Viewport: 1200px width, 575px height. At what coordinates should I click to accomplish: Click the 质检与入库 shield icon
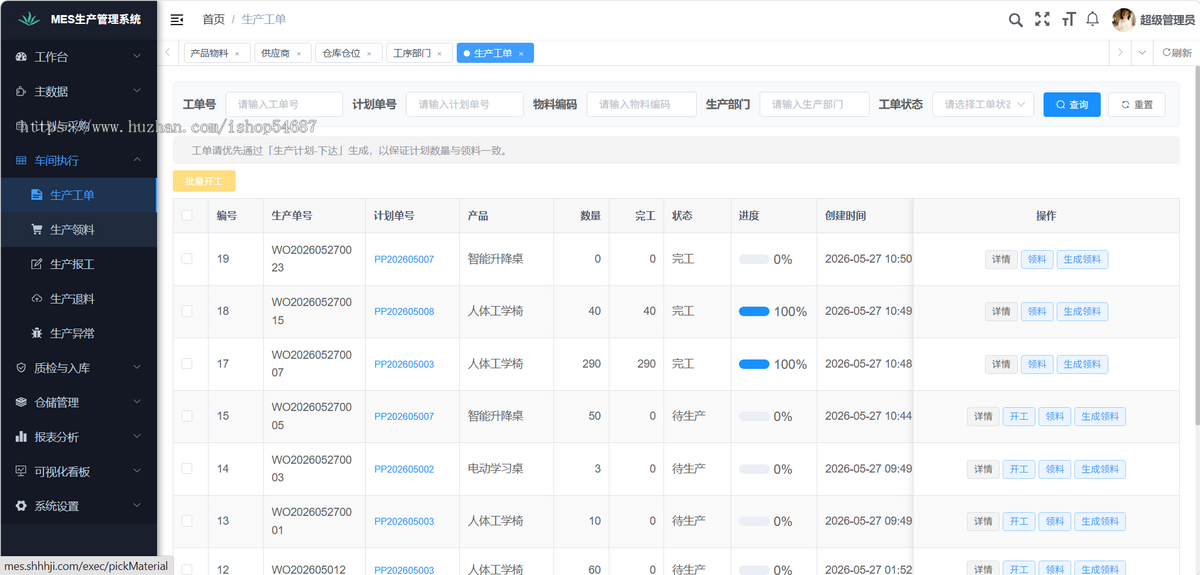[22, 368]
